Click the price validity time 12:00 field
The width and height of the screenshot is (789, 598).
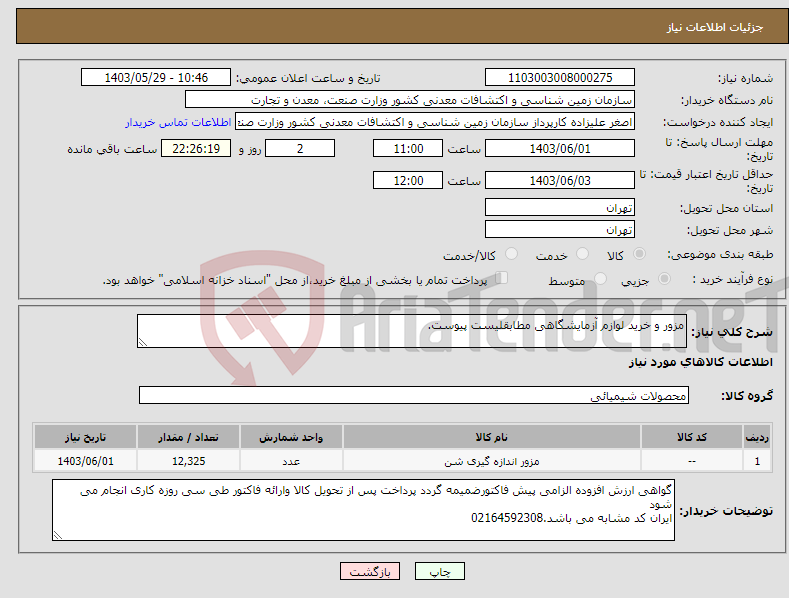point(408,180)
